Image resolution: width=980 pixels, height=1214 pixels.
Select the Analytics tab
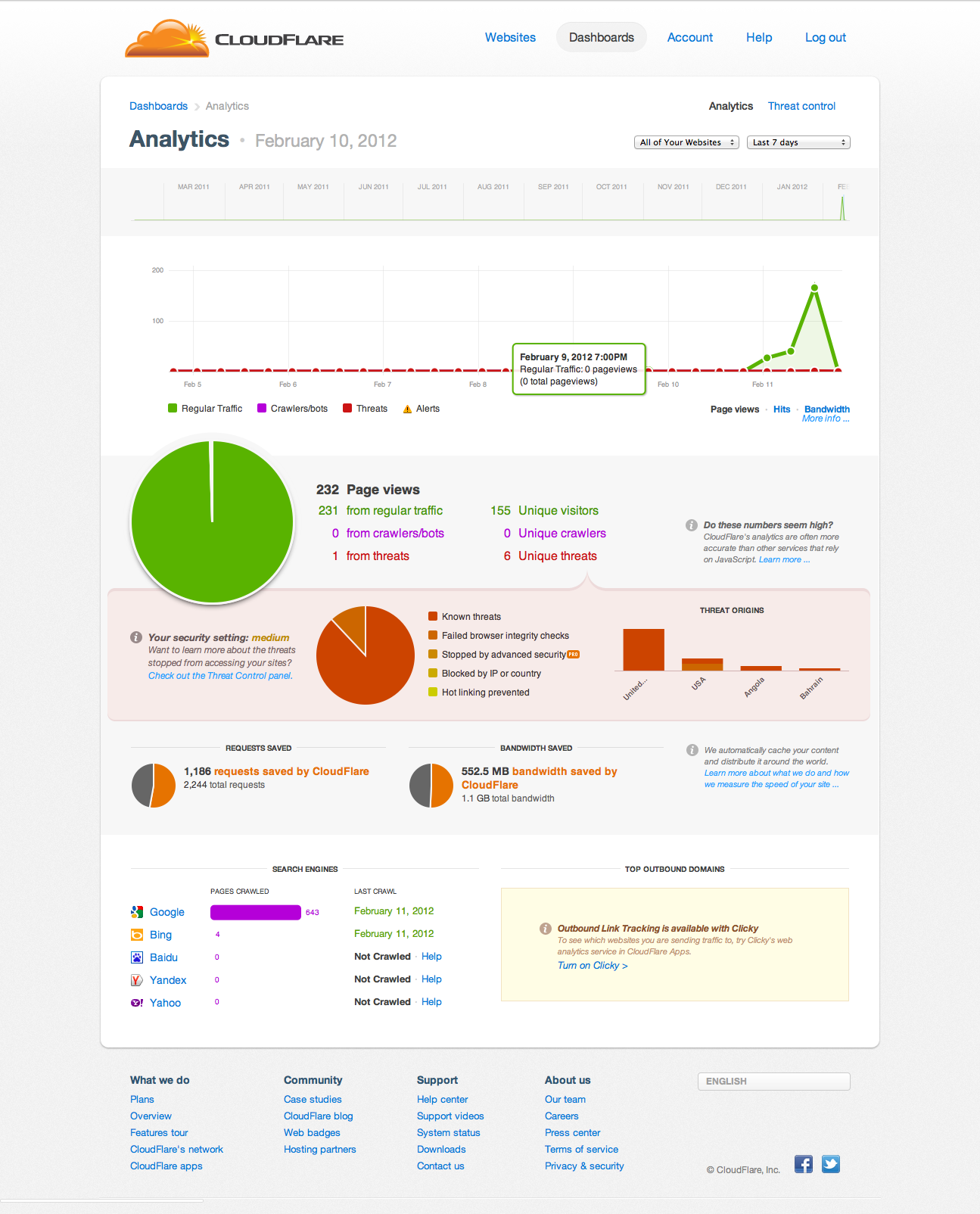pyautogui.click(x=731, y=106)
